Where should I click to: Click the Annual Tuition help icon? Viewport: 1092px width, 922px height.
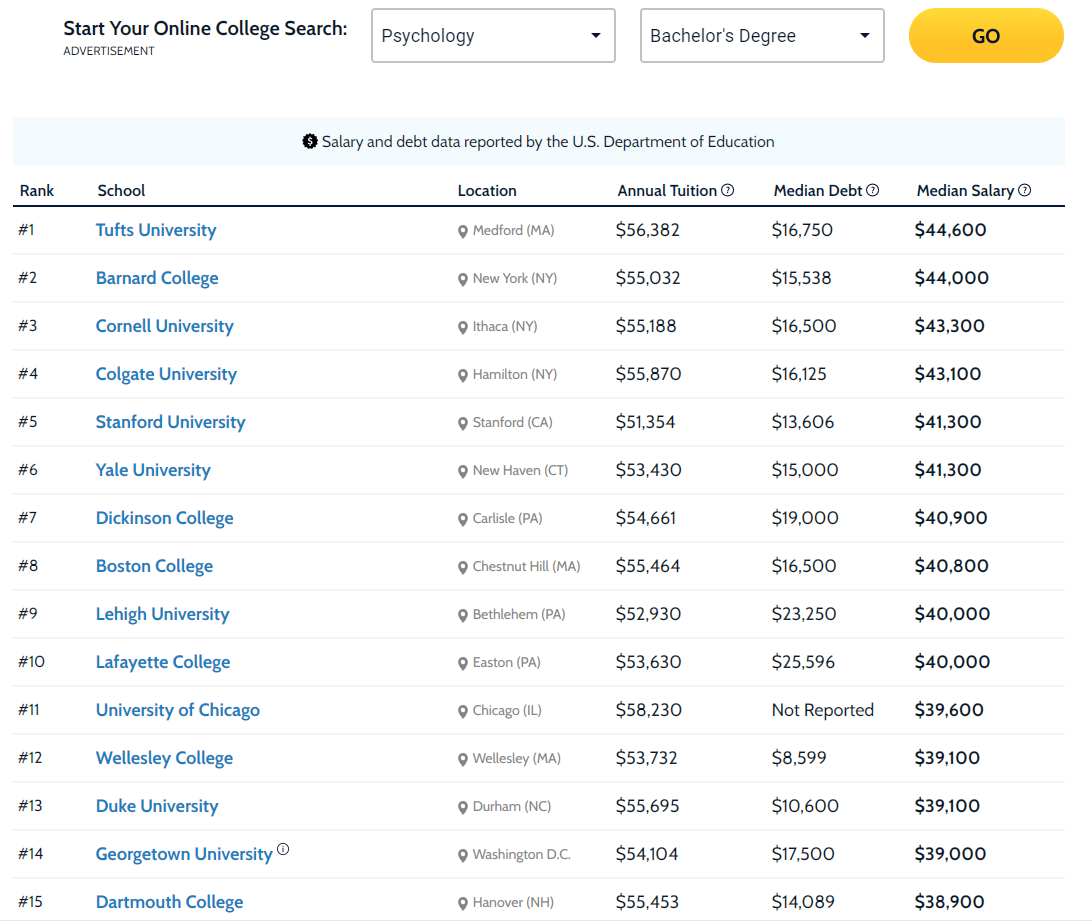click(728, 190)
